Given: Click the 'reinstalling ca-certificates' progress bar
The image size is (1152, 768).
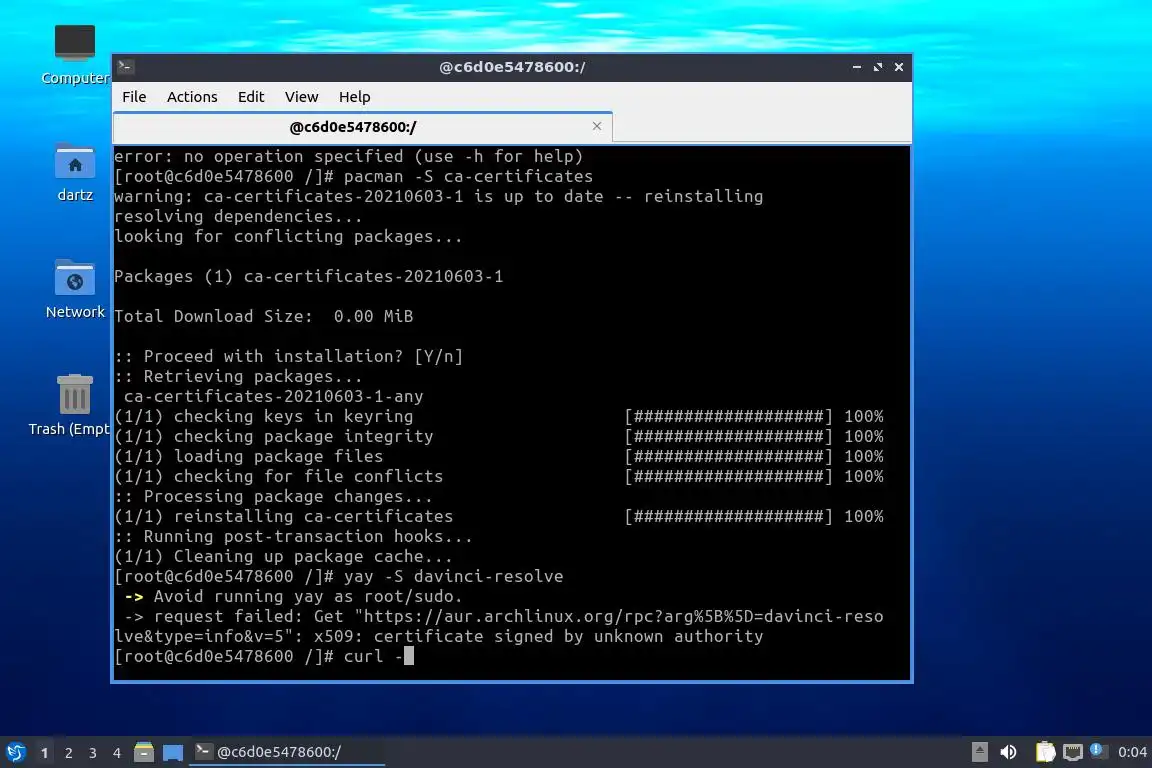Looking at the screenshot, I should (729, 517).
